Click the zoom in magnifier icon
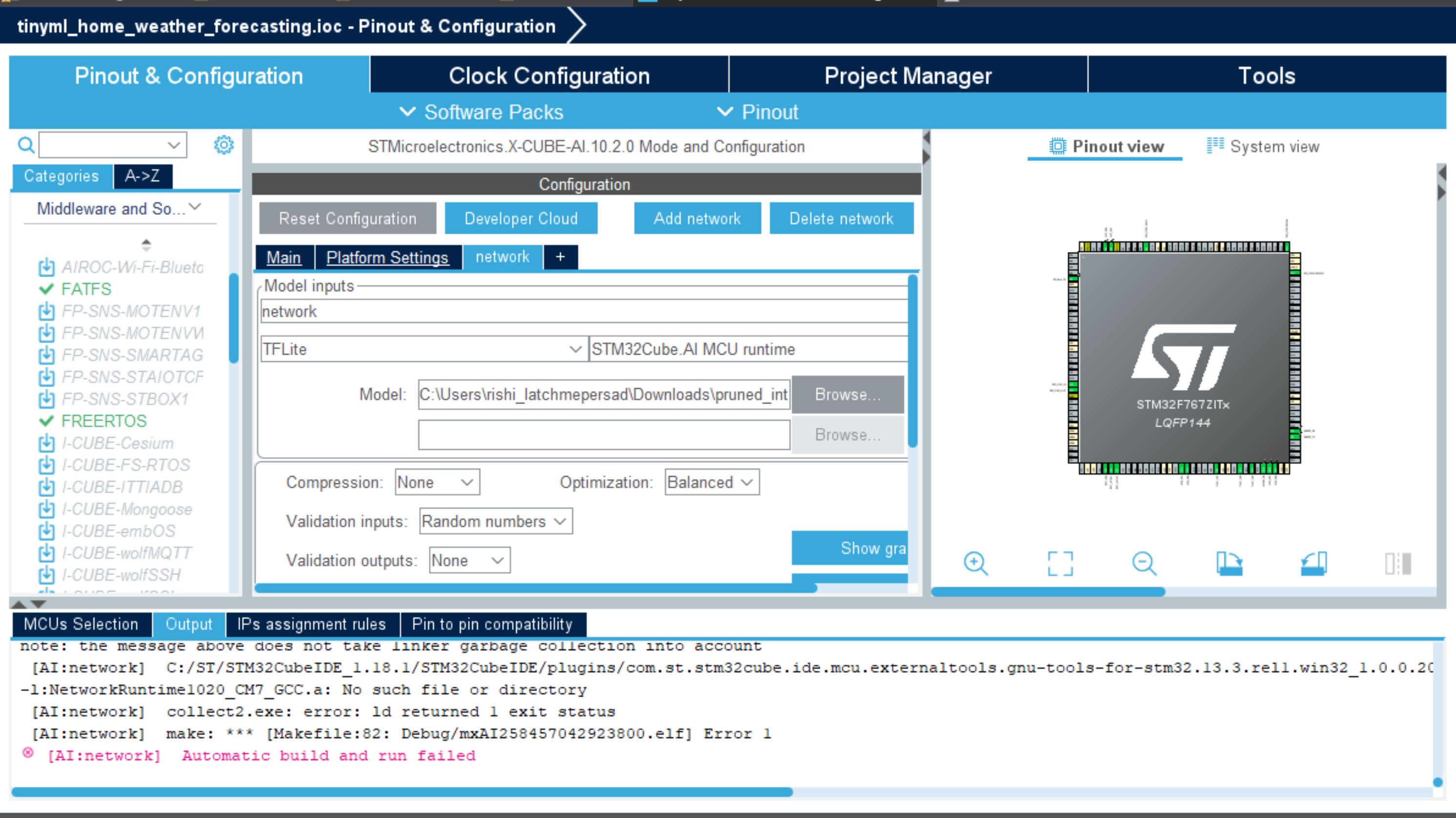The height and width of the screenshot is (818, 1456). (x=975, y=564)
